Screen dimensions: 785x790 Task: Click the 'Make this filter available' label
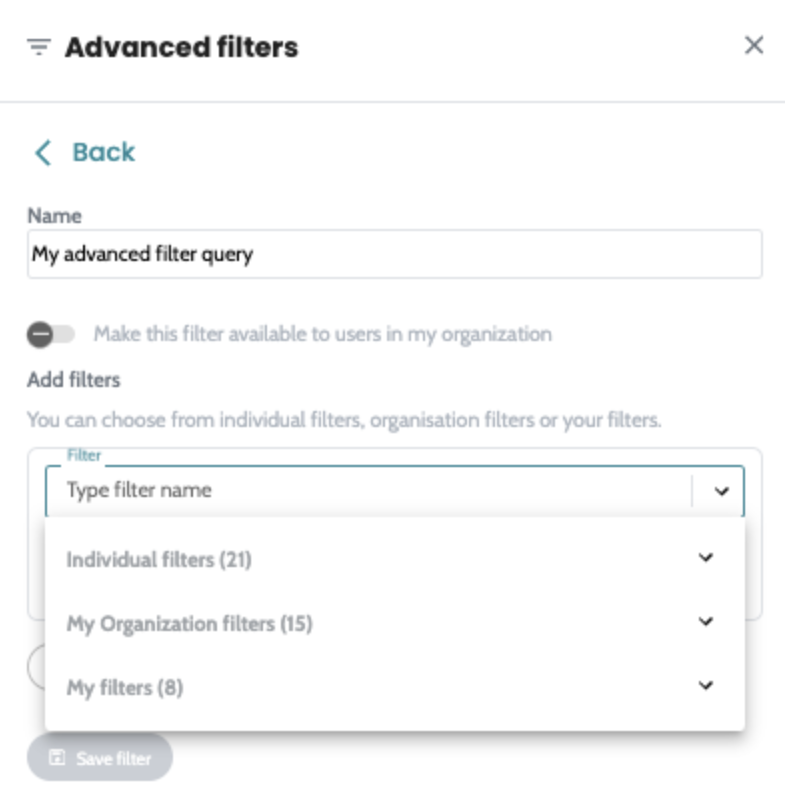coord(322,334)
